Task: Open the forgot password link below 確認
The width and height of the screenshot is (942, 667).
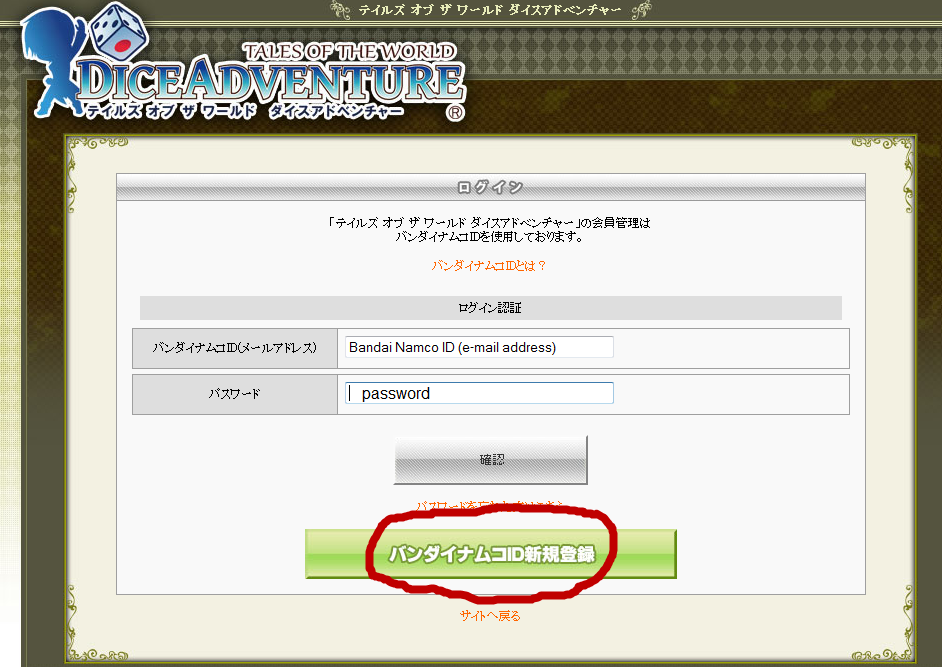Action: click(490, 506)
